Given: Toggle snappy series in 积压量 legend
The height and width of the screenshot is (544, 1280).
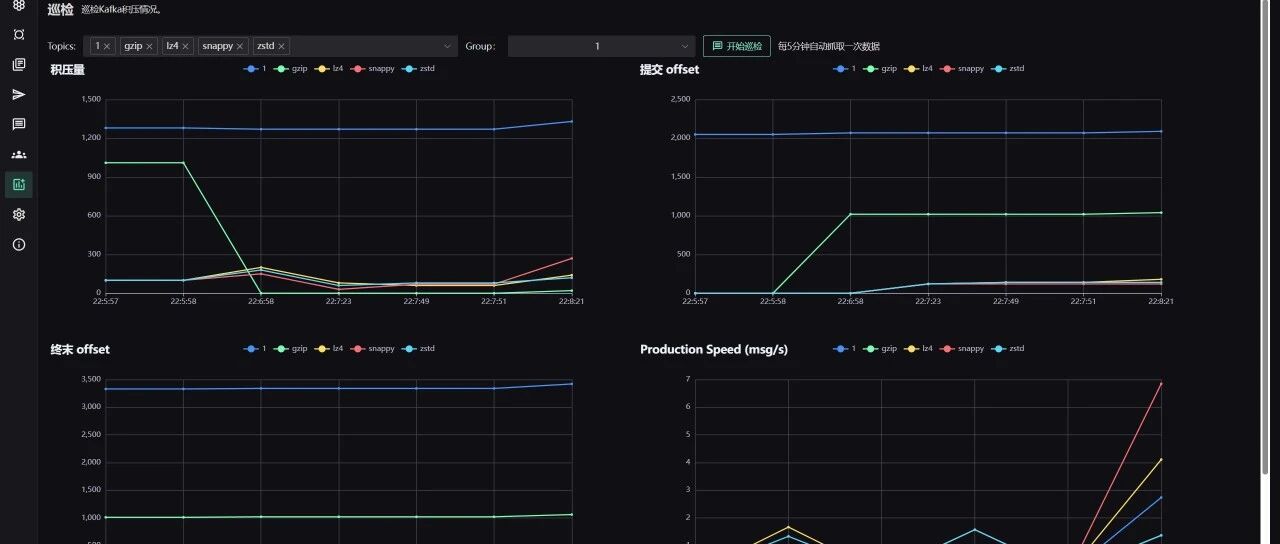Looking at the screenshot, I should tap(372, 69).
